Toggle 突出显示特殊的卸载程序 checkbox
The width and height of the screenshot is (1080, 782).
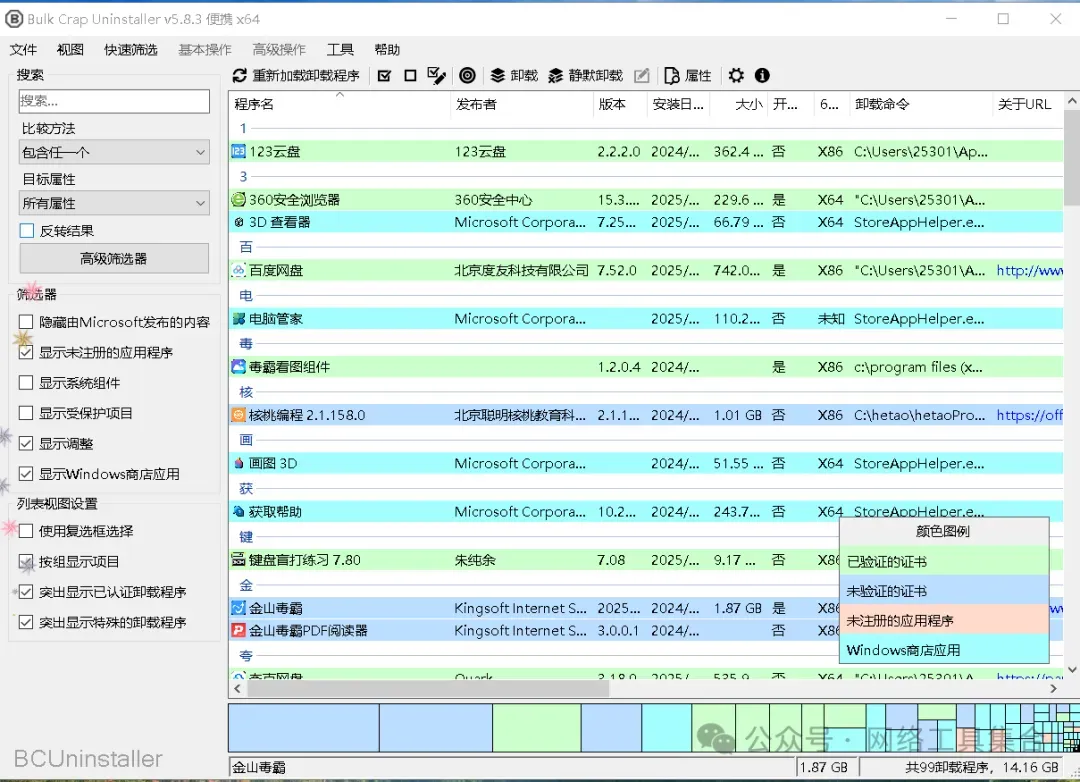coord(26,621)
